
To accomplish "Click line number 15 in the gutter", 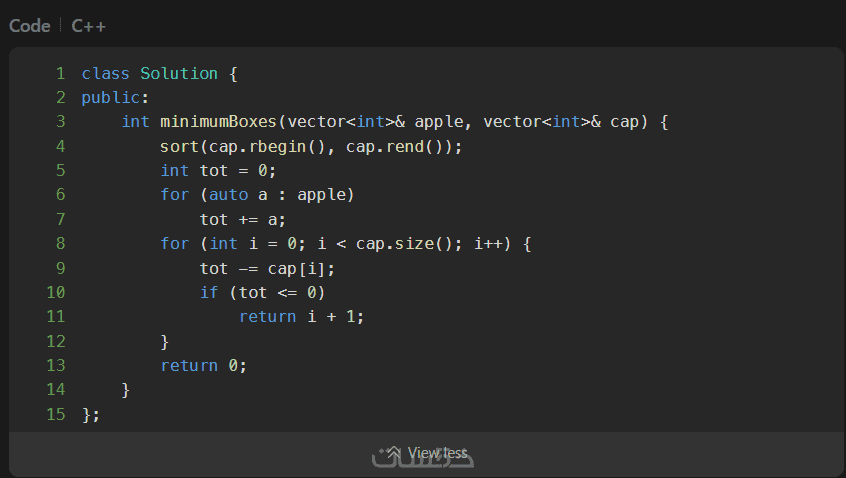I will tap(56, 413).
